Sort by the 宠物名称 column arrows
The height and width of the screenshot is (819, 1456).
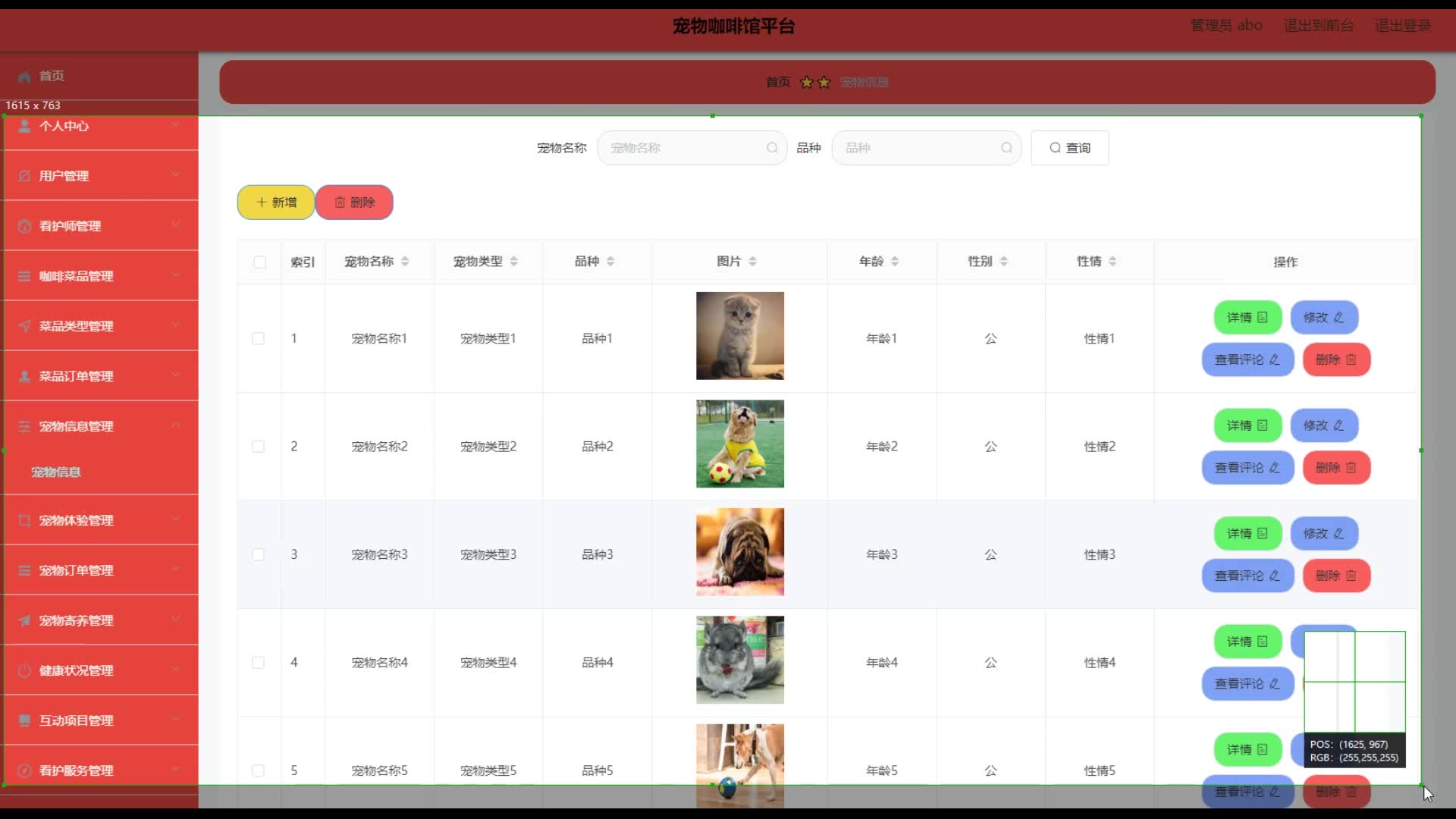[x=405, y=262]
